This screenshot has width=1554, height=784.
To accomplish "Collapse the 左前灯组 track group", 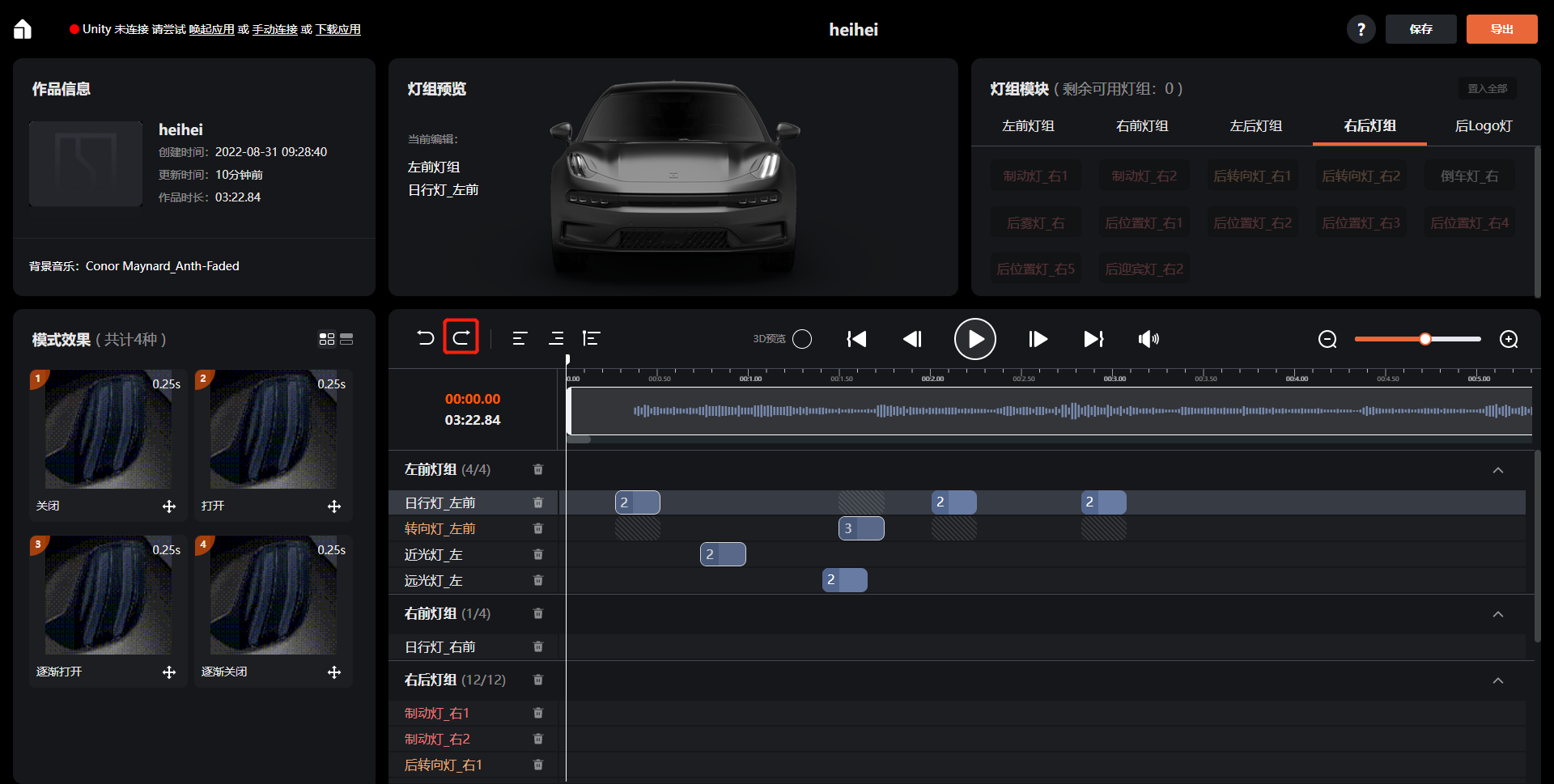I will coord(1498,470).
